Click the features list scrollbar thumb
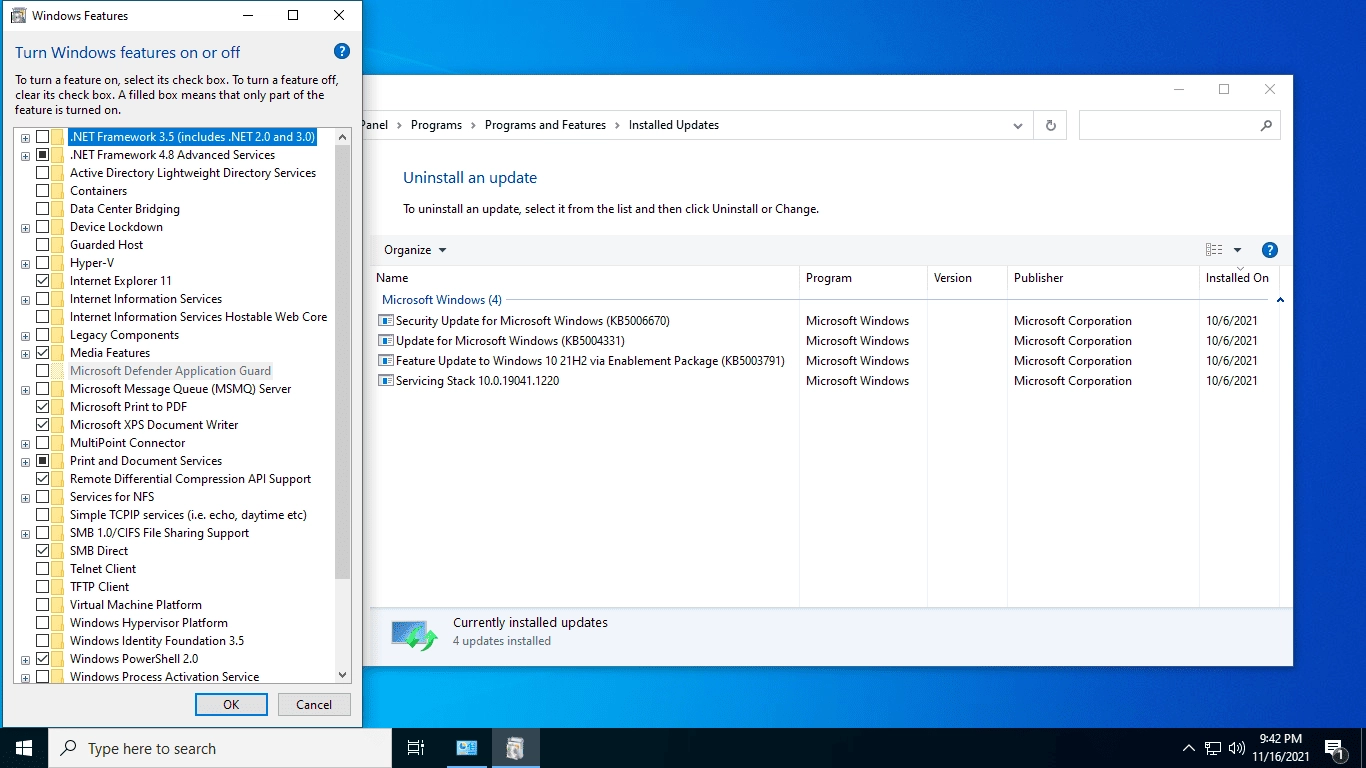The image size is (1366, 768). 343,362
